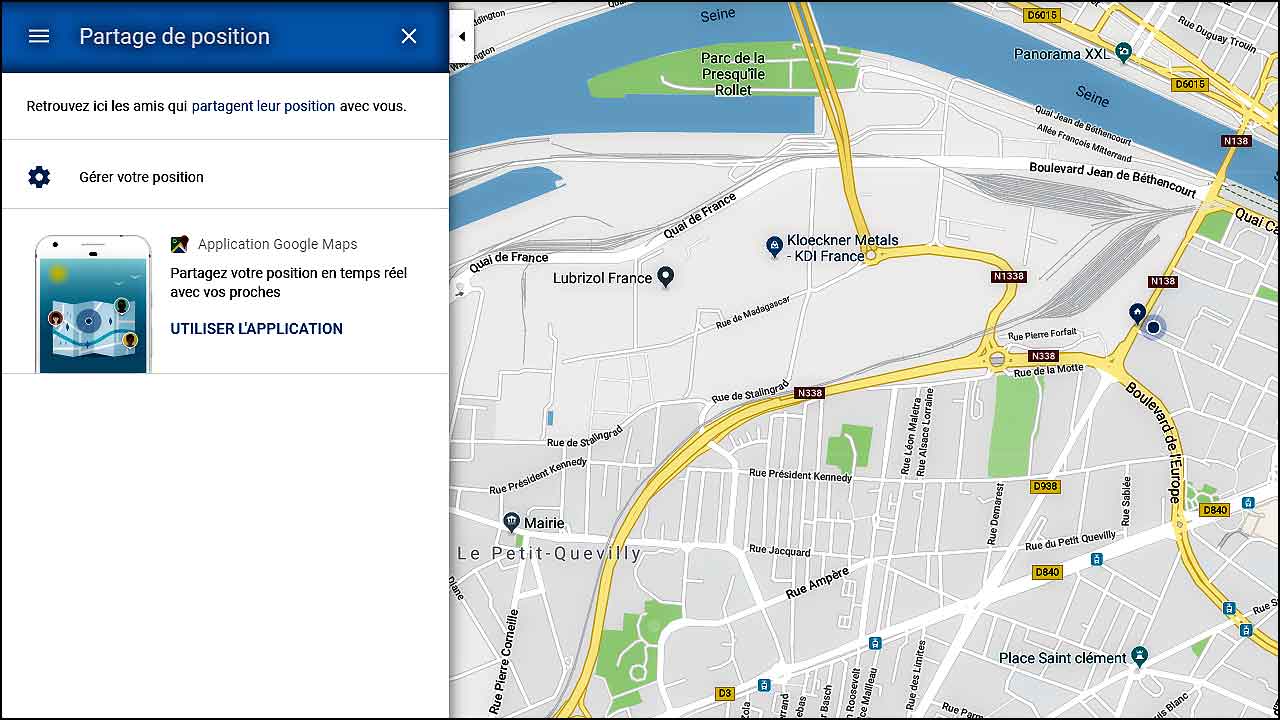Select the home pin beside the location dot
Image resolution: width=1280 pixels, height=720 pixels.
tap(1136, 312)
